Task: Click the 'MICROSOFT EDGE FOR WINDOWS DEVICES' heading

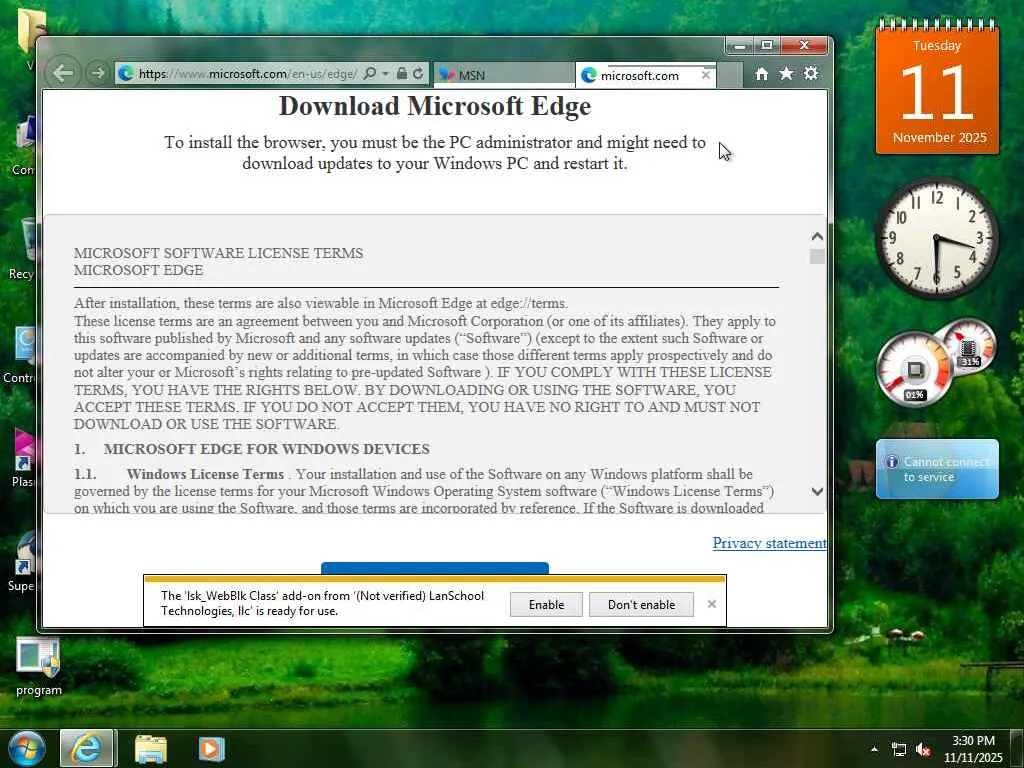Action: tap(266, 449)
